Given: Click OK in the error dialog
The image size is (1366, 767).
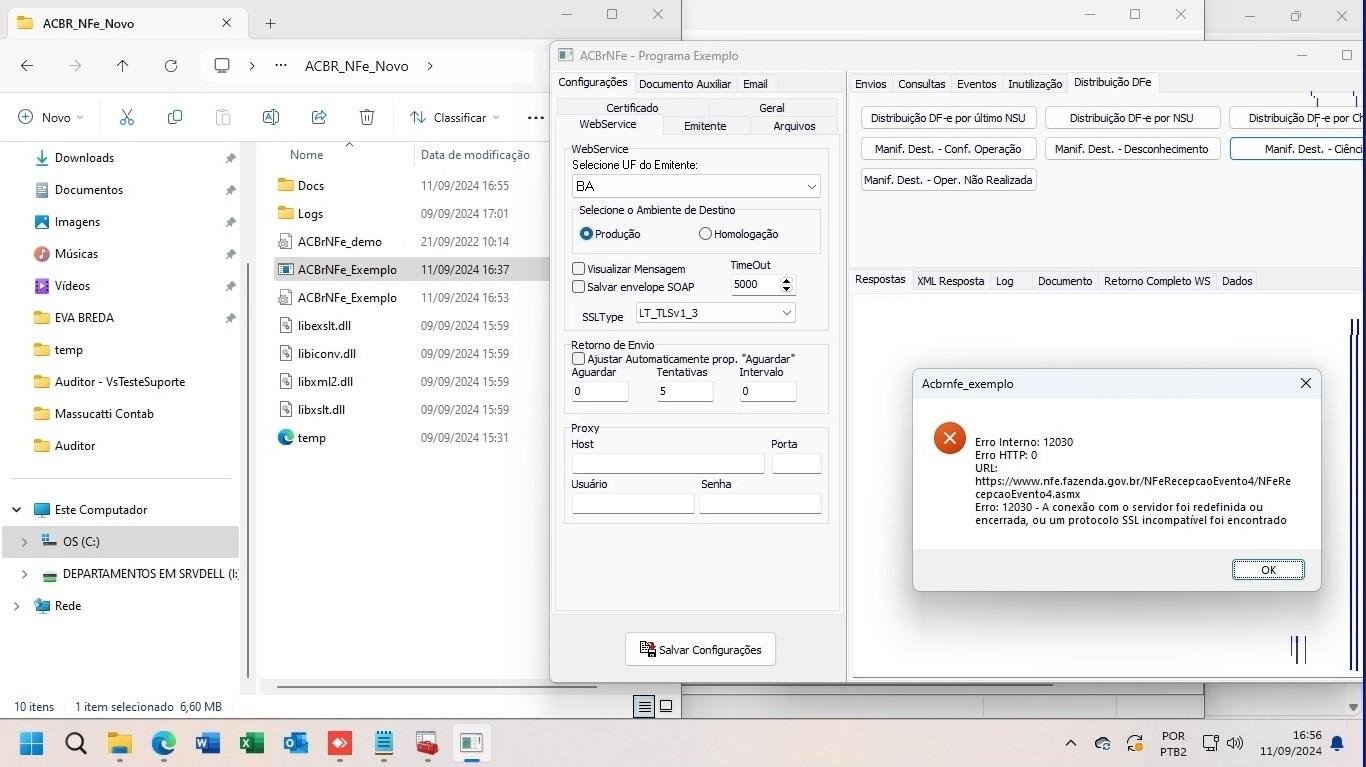Looking at the screenshot, I should coord(1268,570).
